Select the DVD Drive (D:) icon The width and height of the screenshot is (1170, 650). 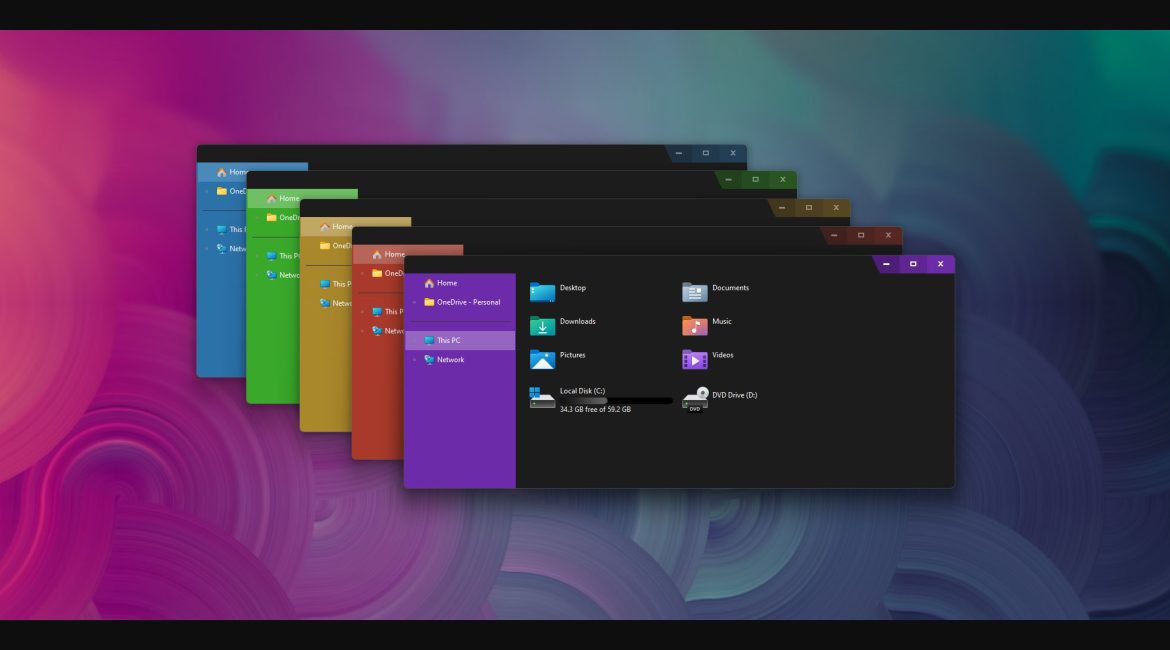click(695, 399)
